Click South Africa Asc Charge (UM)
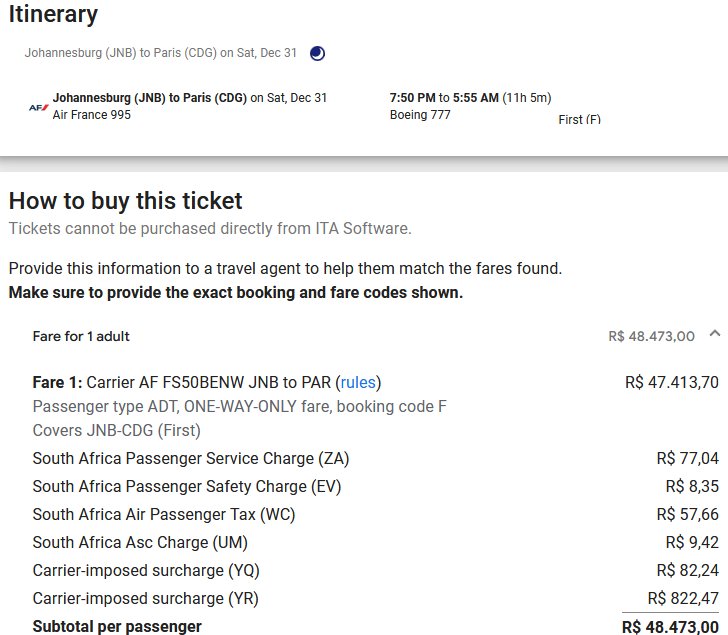Image resolution: width=728 pixels, height=635 pixels. [x=140, y=542]
